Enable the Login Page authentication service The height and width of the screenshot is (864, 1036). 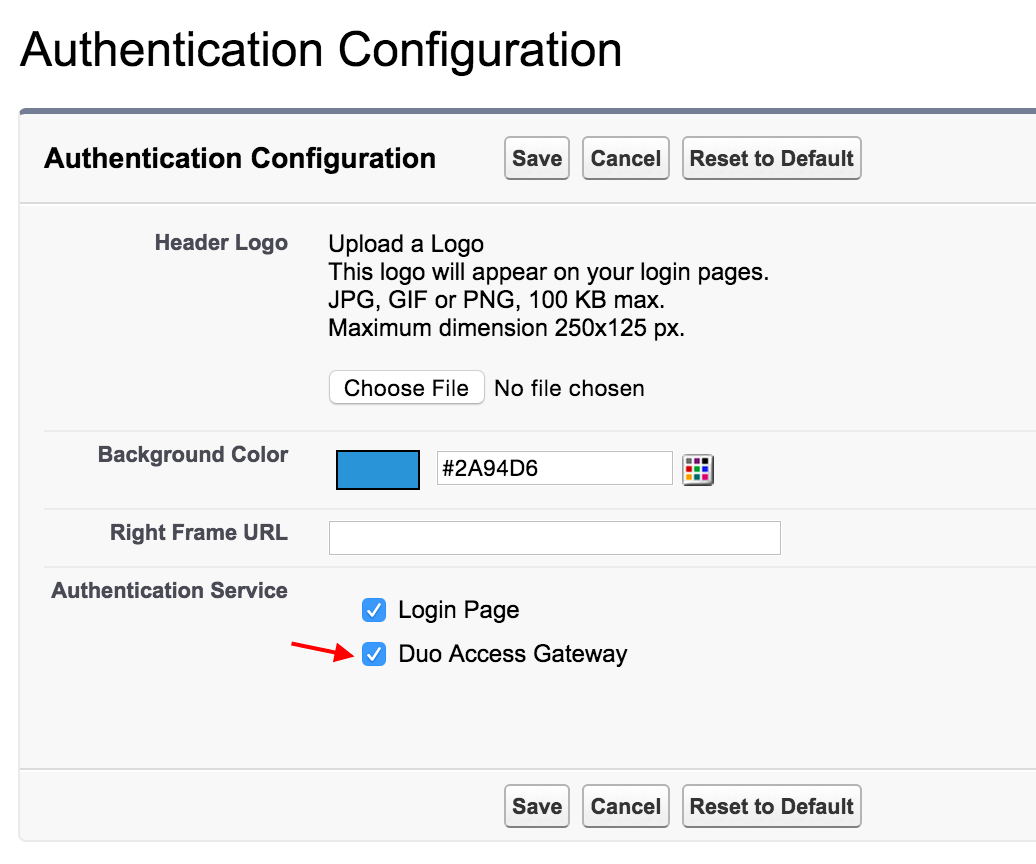tap(374, 610)
